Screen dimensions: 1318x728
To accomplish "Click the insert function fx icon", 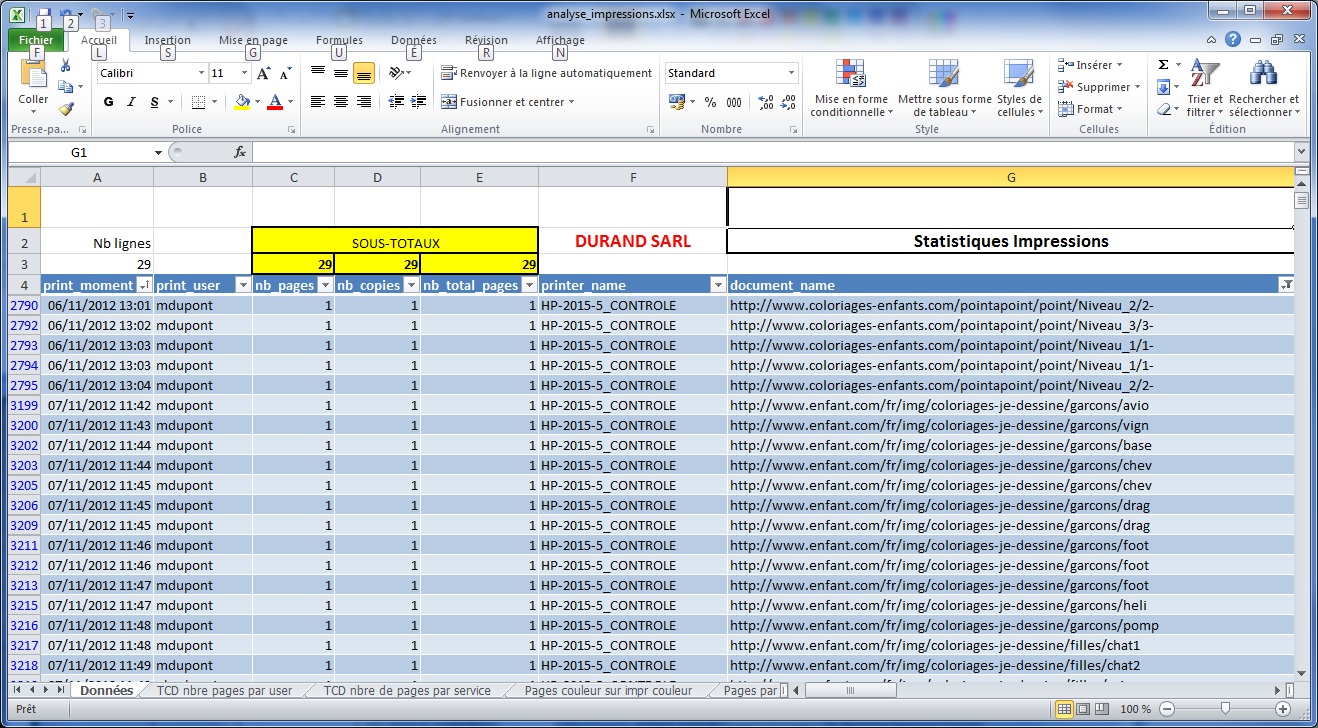I will (x=240, y=153).
